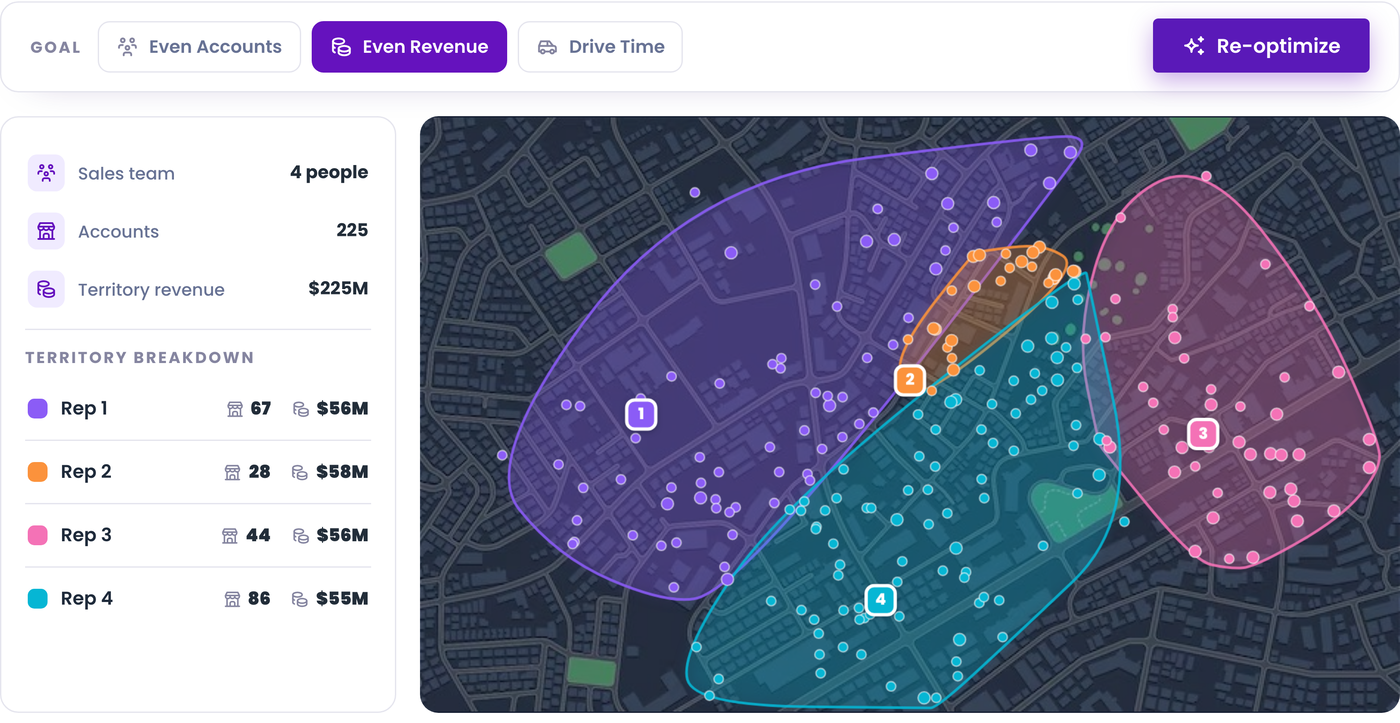The image size is (1400, 723).
Task: Click the storefront icon in Rep 2 row
Action: tap(233, 472)
